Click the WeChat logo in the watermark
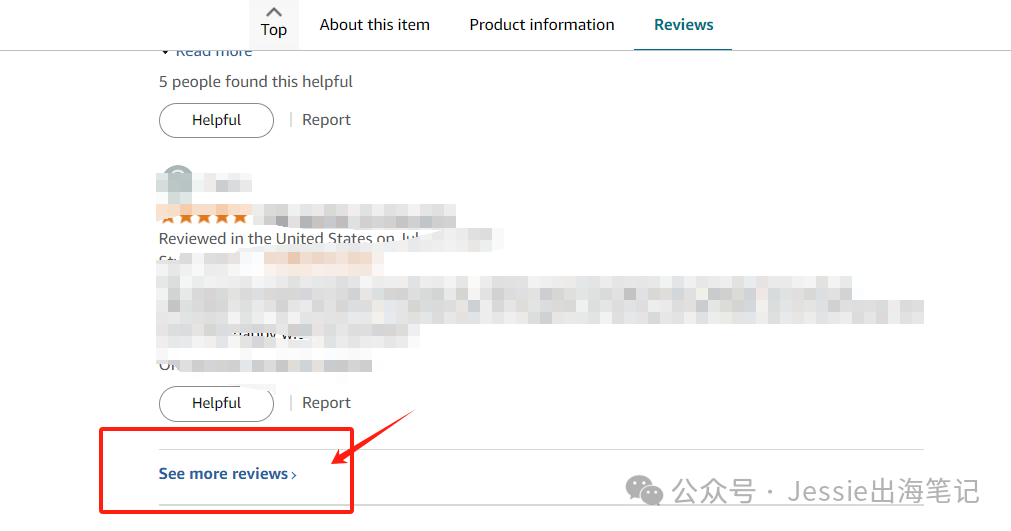1011x531 pixels. coord(644,491)
